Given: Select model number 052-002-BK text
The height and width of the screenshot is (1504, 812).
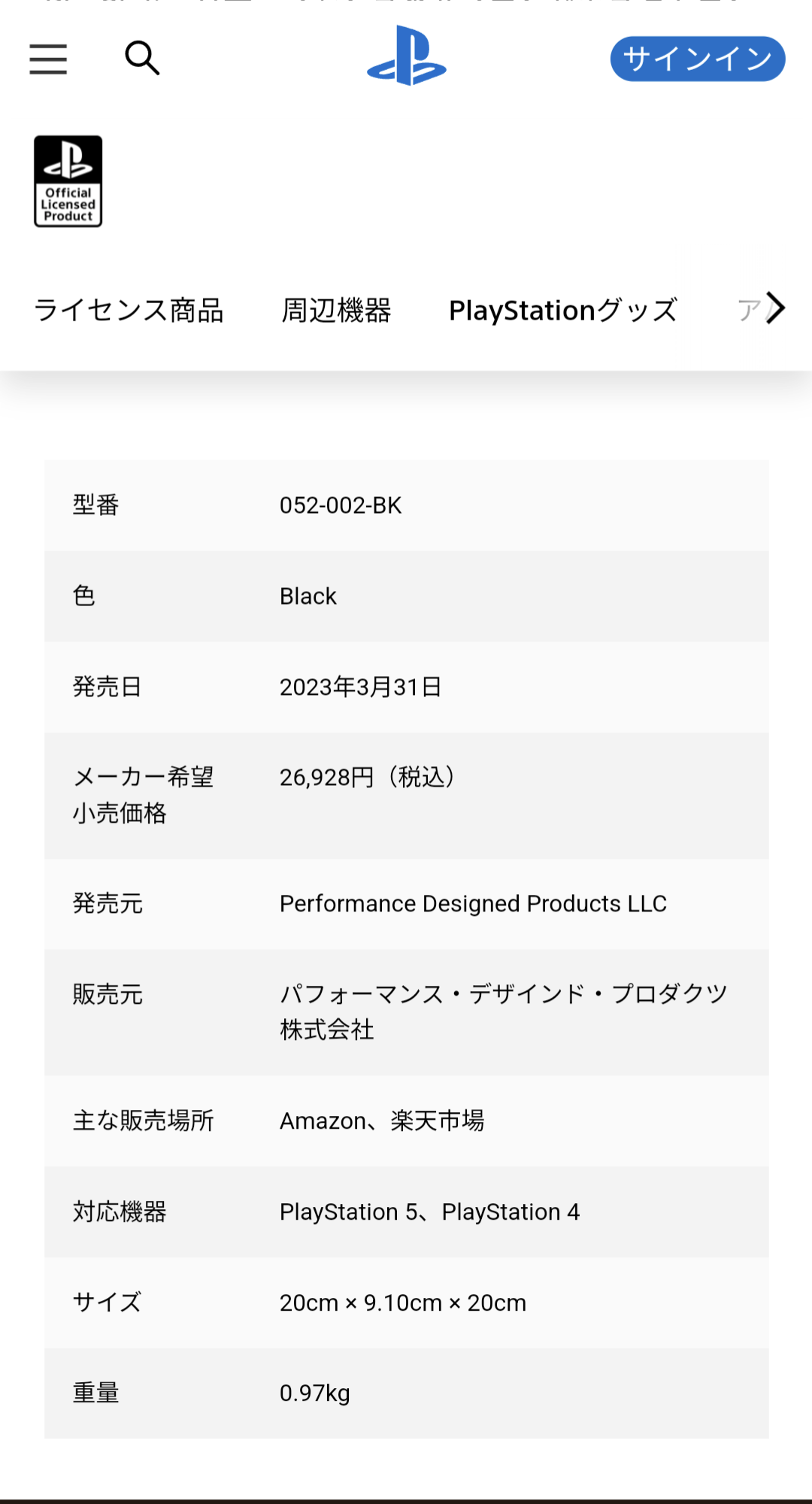Looking at the screenshot, I should click(341, 505).
